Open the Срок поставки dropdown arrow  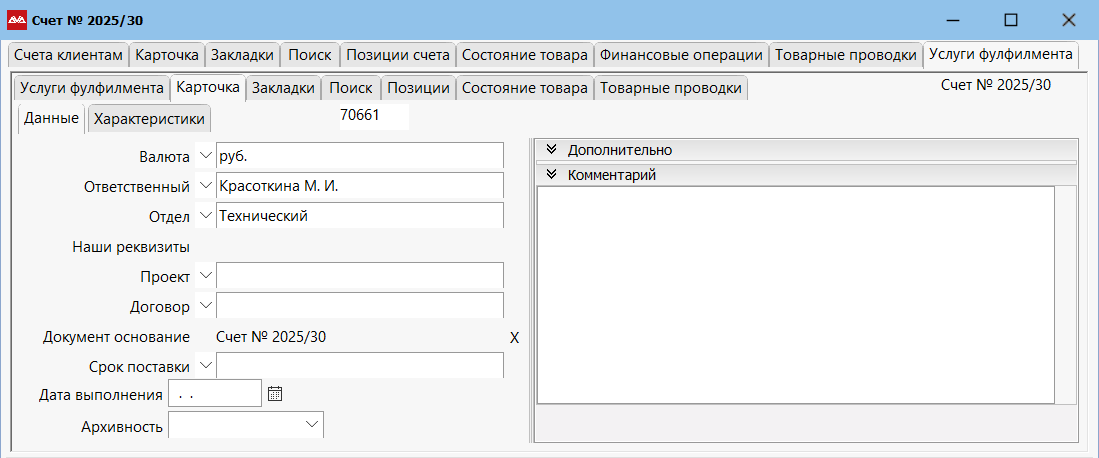(206, 366)
